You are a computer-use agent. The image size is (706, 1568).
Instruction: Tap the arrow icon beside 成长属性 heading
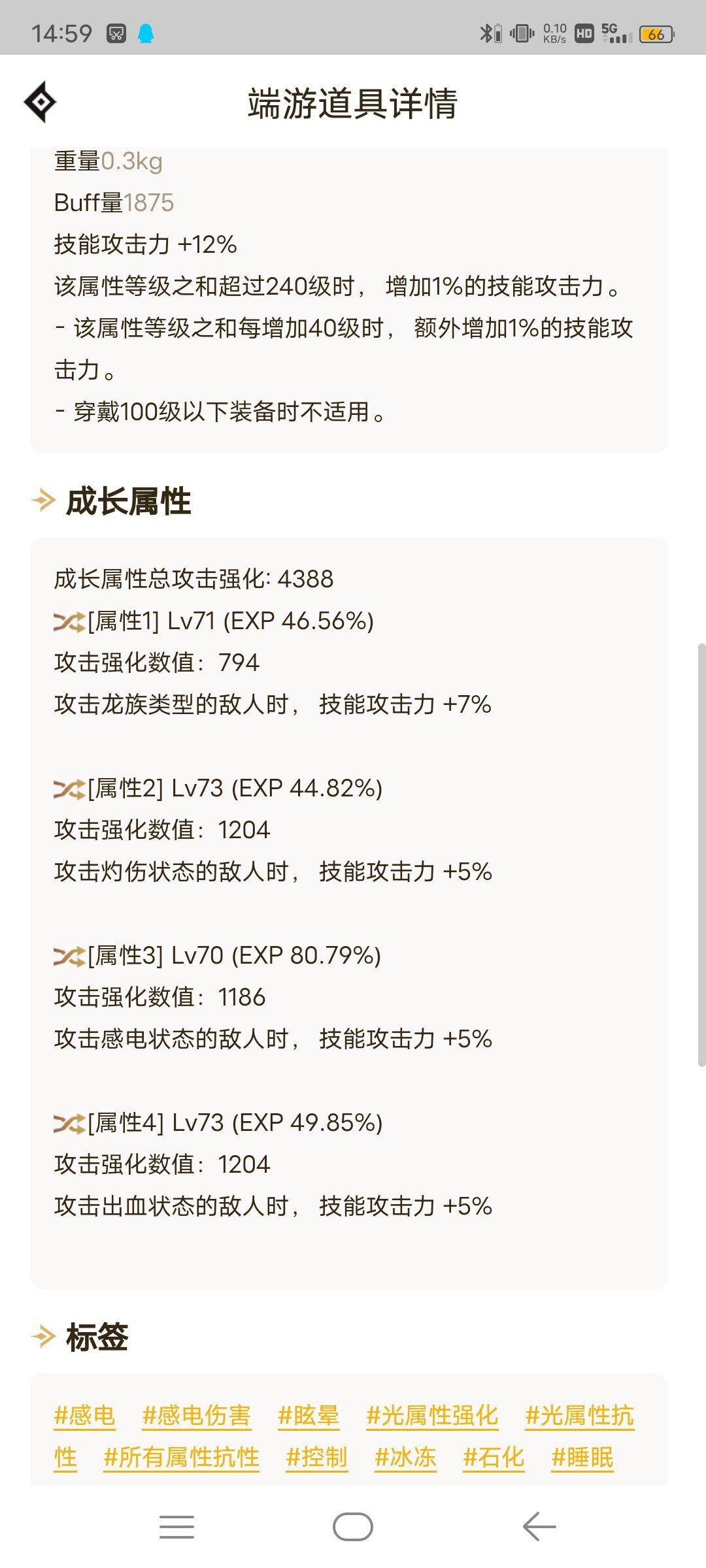pos(43,501)
